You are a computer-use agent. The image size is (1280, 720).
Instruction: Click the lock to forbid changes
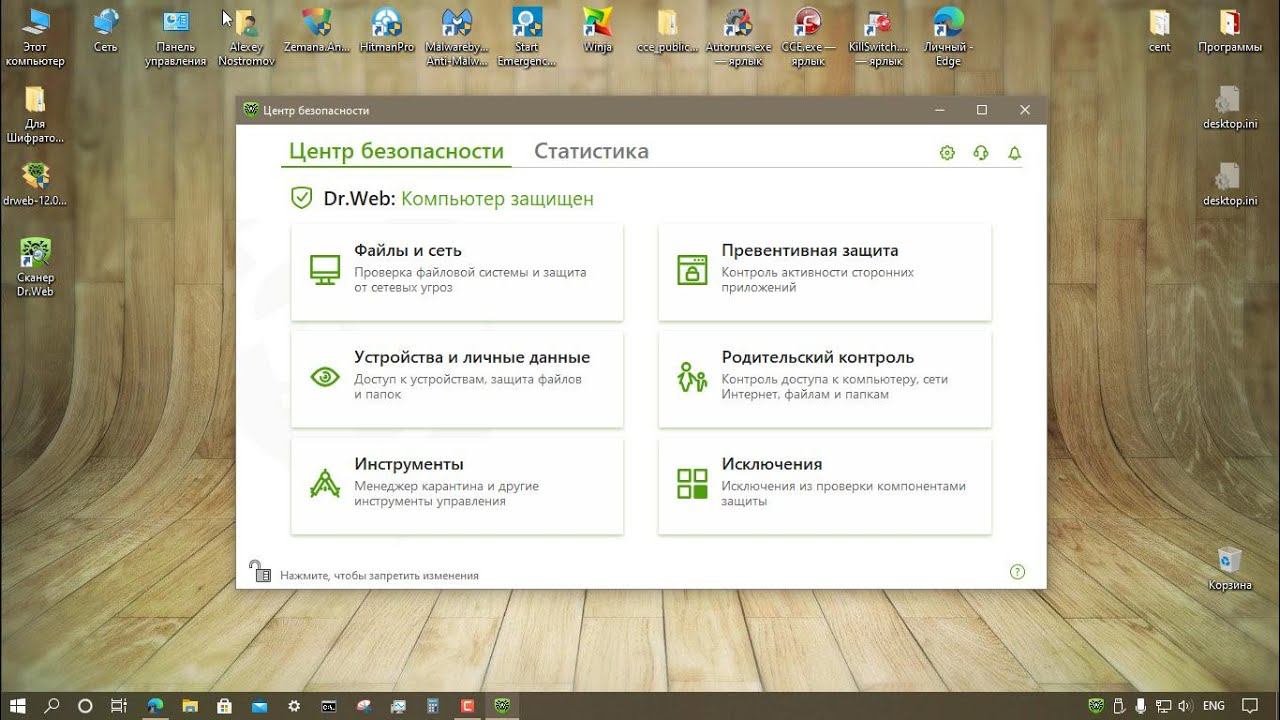pyautogui.click(x=260, y=571)
